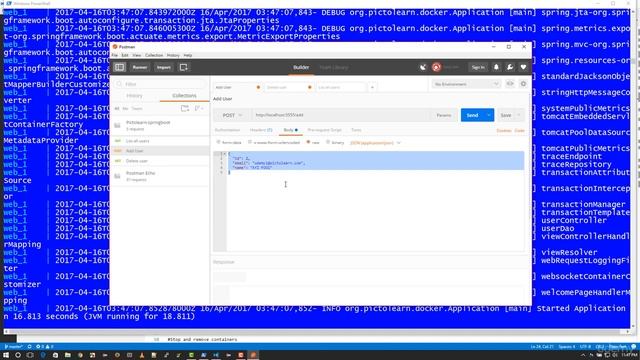Select Add User request in sidebar
The image size is (640, 360).
click(x=160, y=151)
